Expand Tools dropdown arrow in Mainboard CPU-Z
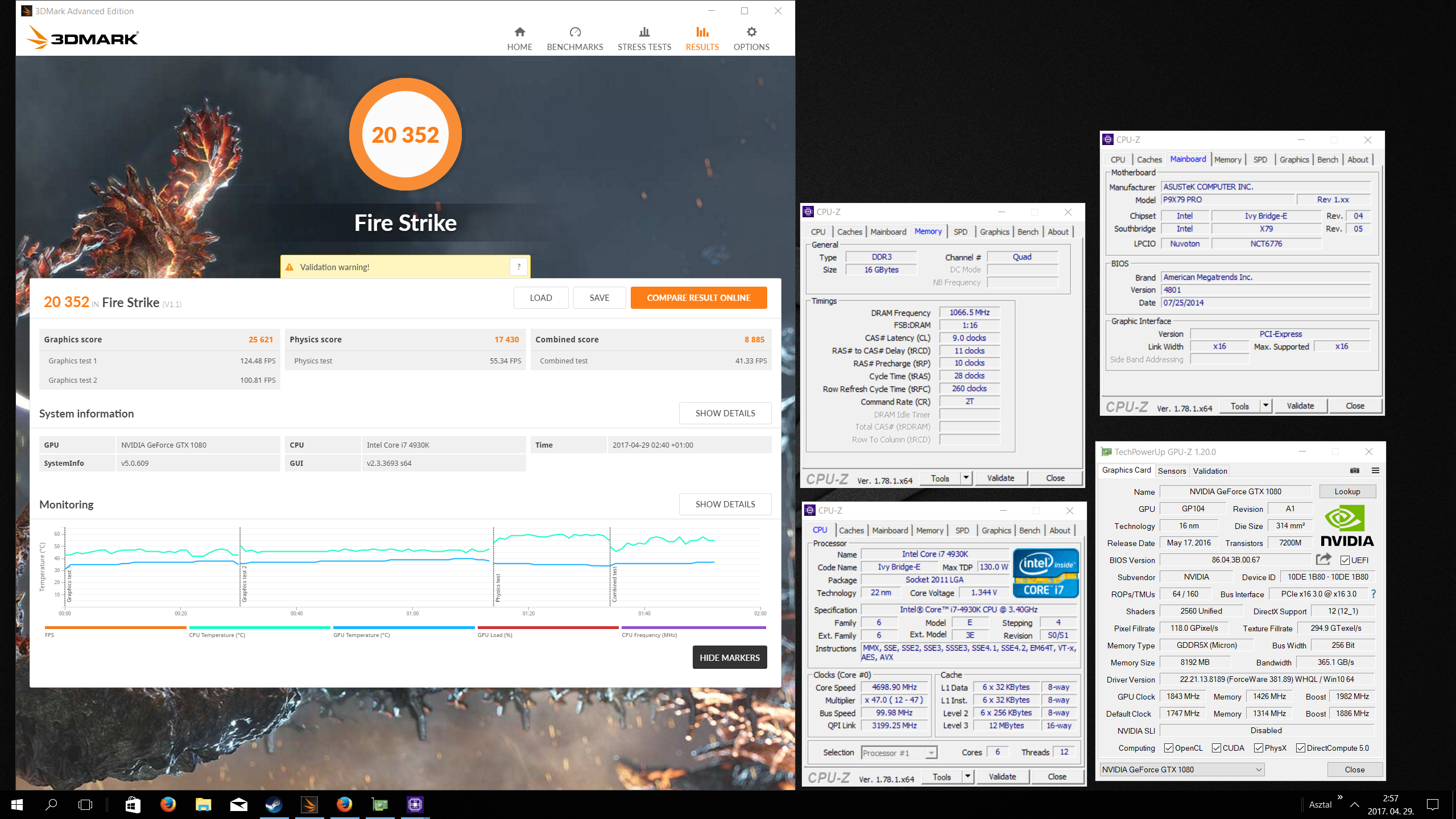1456x819 pixels. pyautogui.click(x=1265, y=406)
